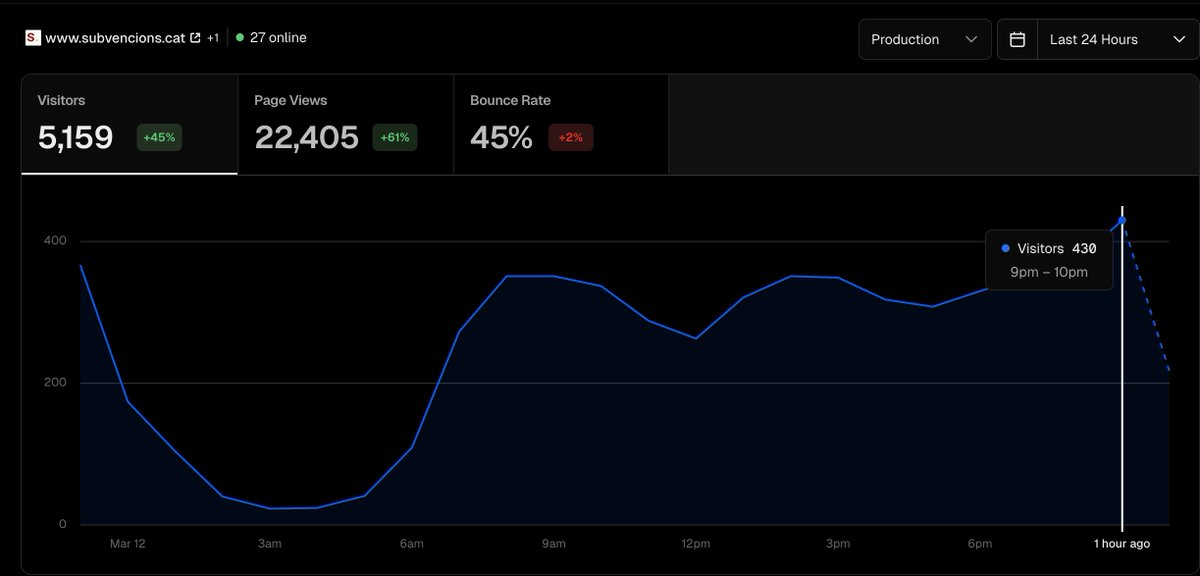The image size is (1200, 576).
Task: Click the 6pm axis label
Action: [980, 544]
